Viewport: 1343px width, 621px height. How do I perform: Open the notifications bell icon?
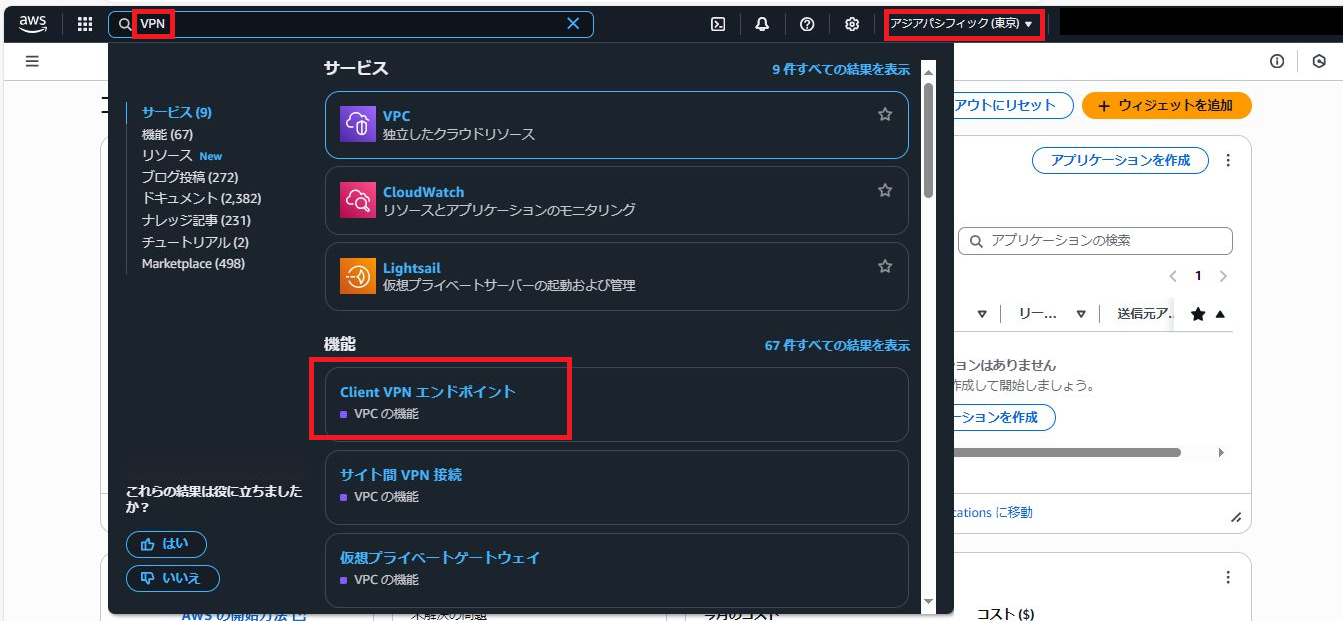[763, 24]
